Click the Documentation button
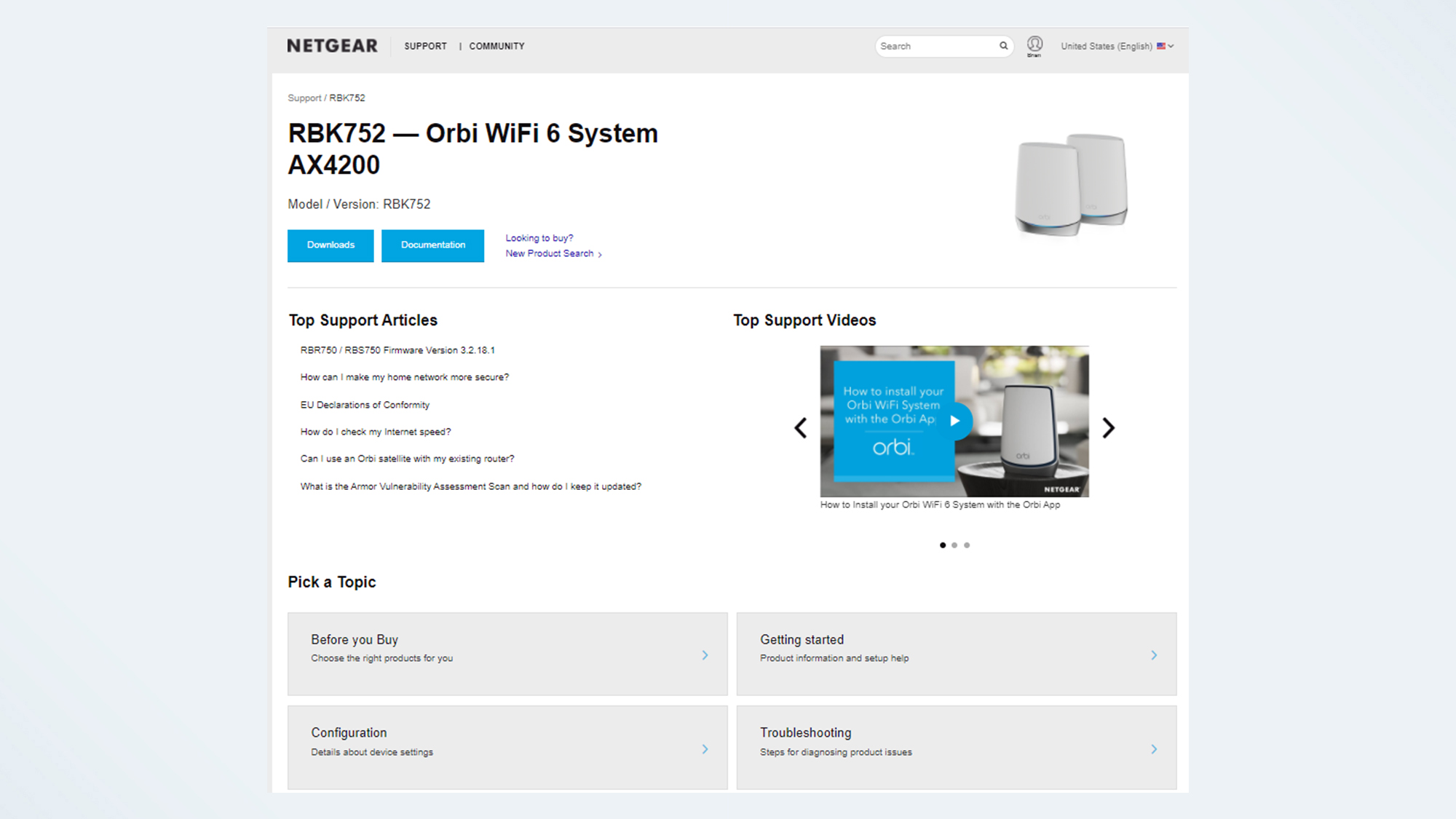 pyautogui.click(x=432, y=245)
